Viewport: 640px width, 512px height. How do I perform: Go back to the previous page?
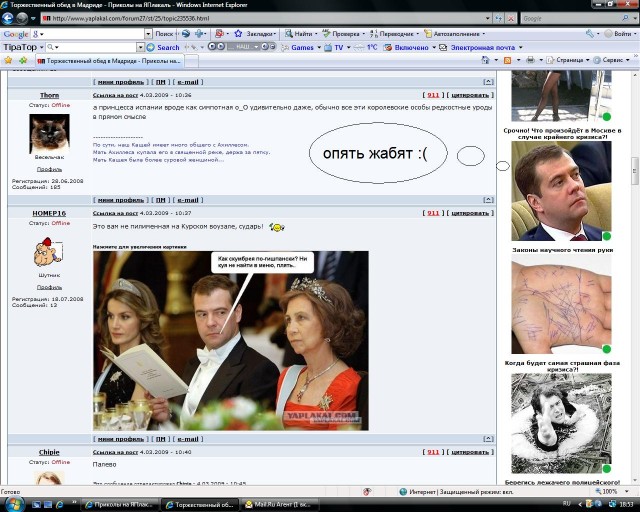[x=7, y=18]
